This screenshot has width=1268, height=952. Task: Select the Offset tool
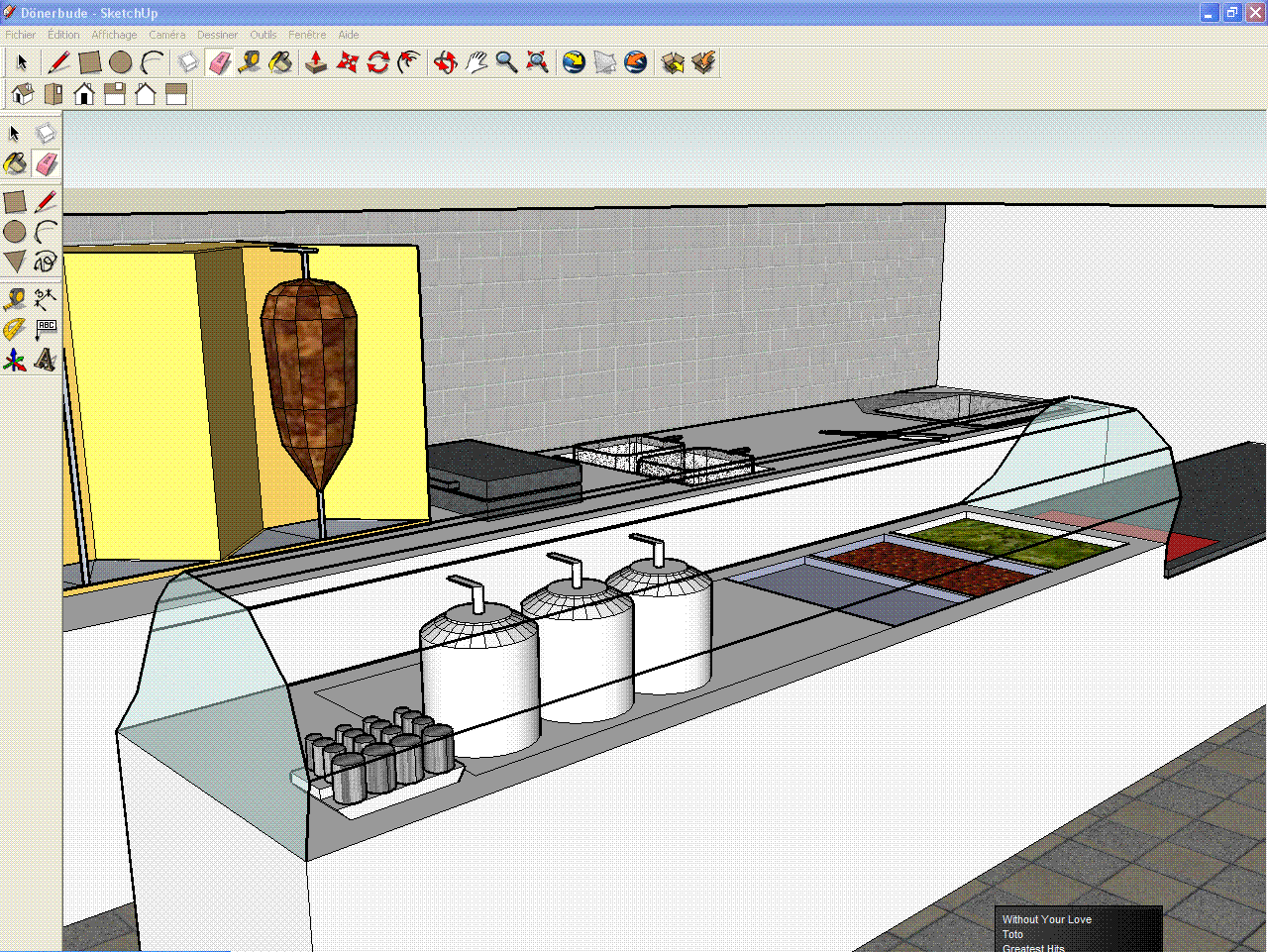pyautogui.click(x=408, y=62)
